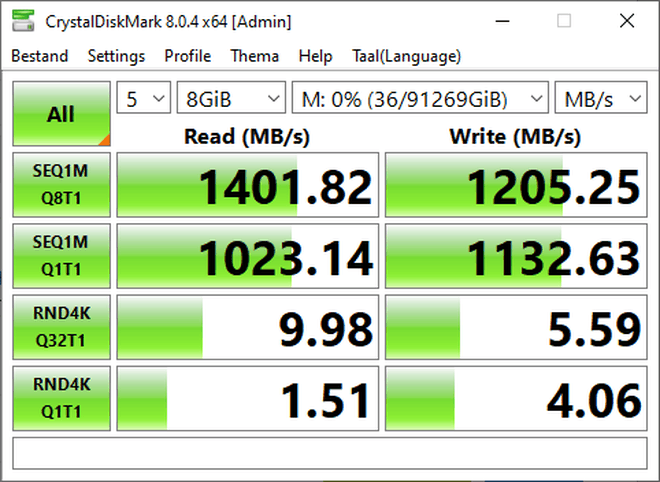Click the CrystalDiskMark app icon in title bar
The width and height of the screenshot is (660, 482).
tap(23, 21)
